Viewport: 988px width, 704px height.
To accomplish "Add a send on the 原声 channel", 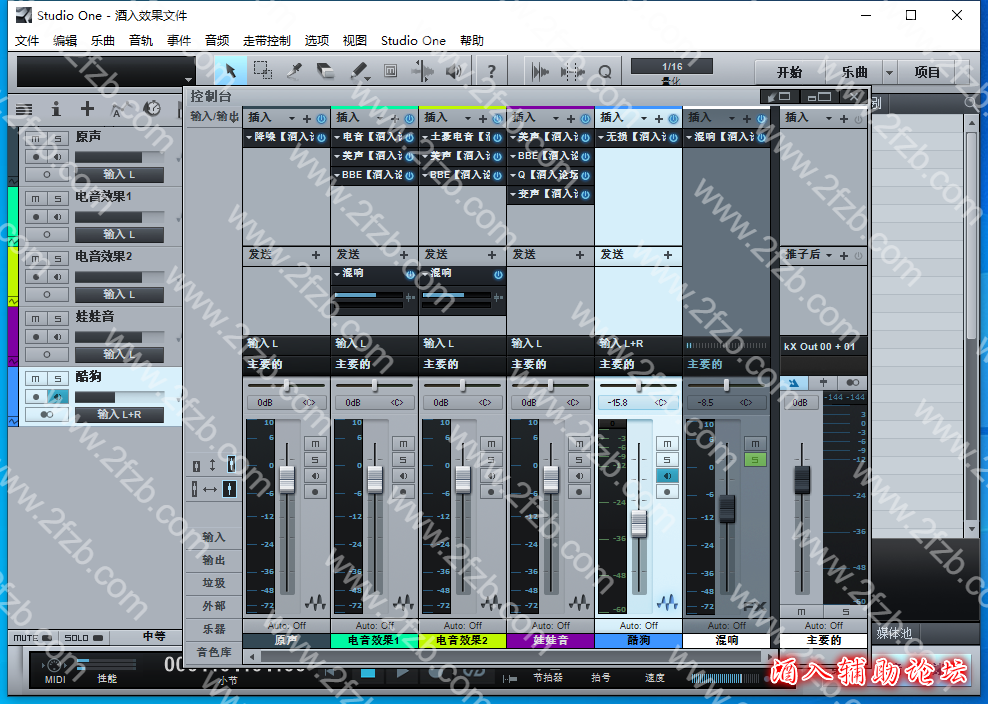I will [316, 255].
